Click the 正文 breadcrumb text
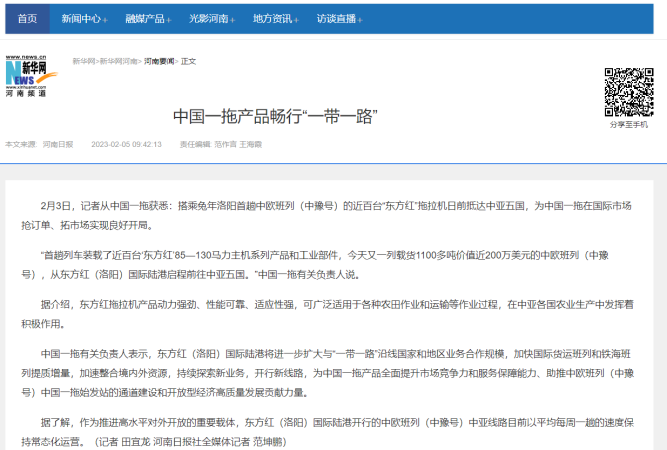Viewport: 667px width, 450px height. (188, 61)
